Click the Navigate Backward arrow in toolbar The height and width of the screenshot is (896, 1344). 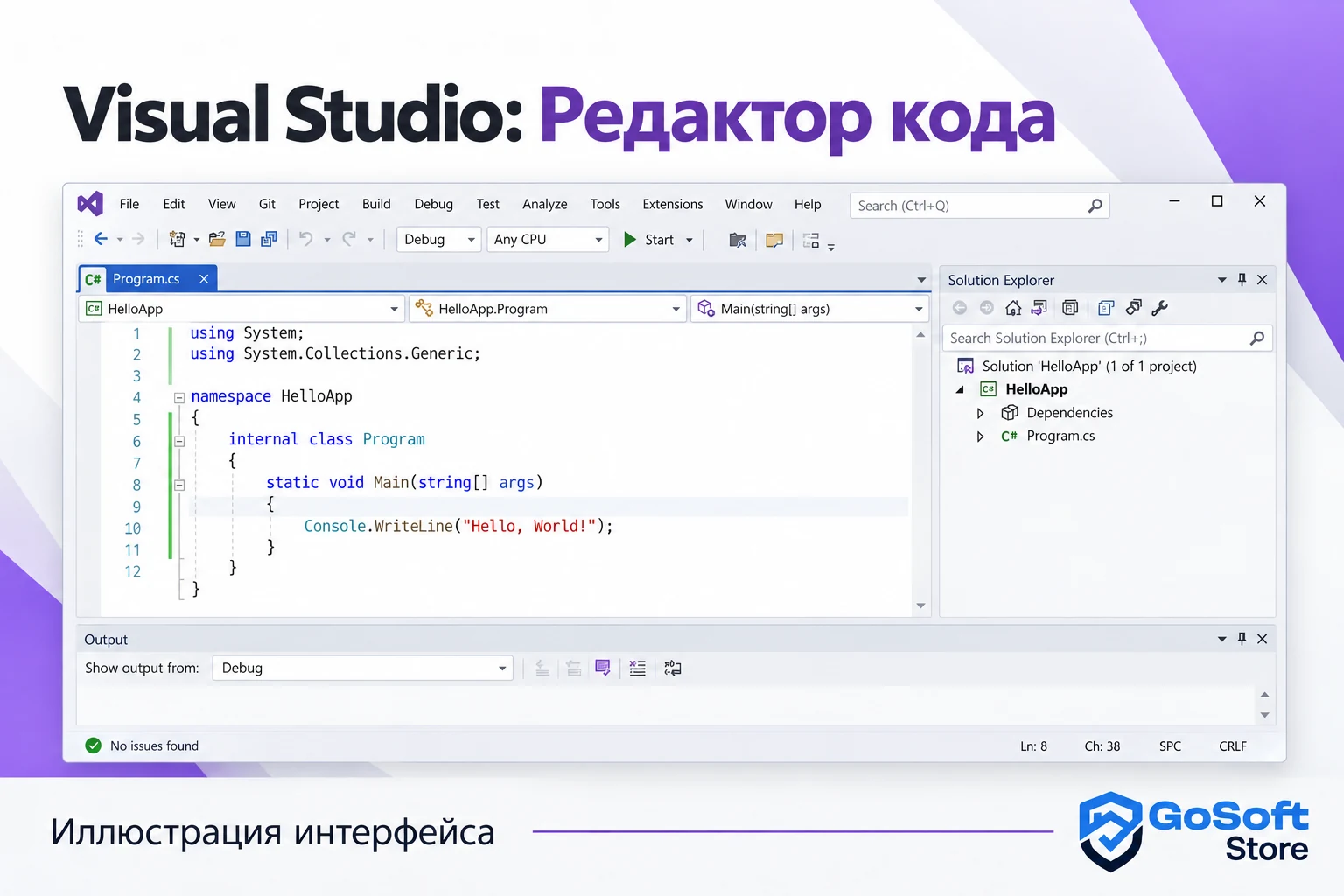(x=101, y=239)
